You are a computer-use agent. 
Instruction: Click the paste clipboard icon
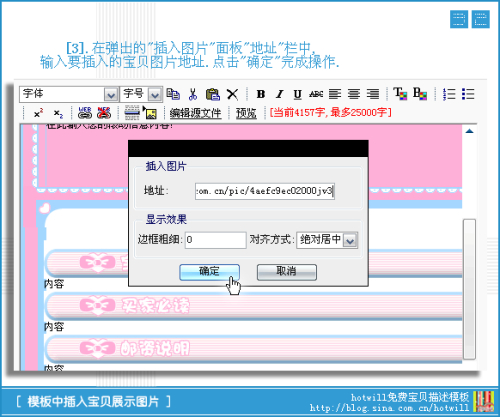[x=213, y=94]
